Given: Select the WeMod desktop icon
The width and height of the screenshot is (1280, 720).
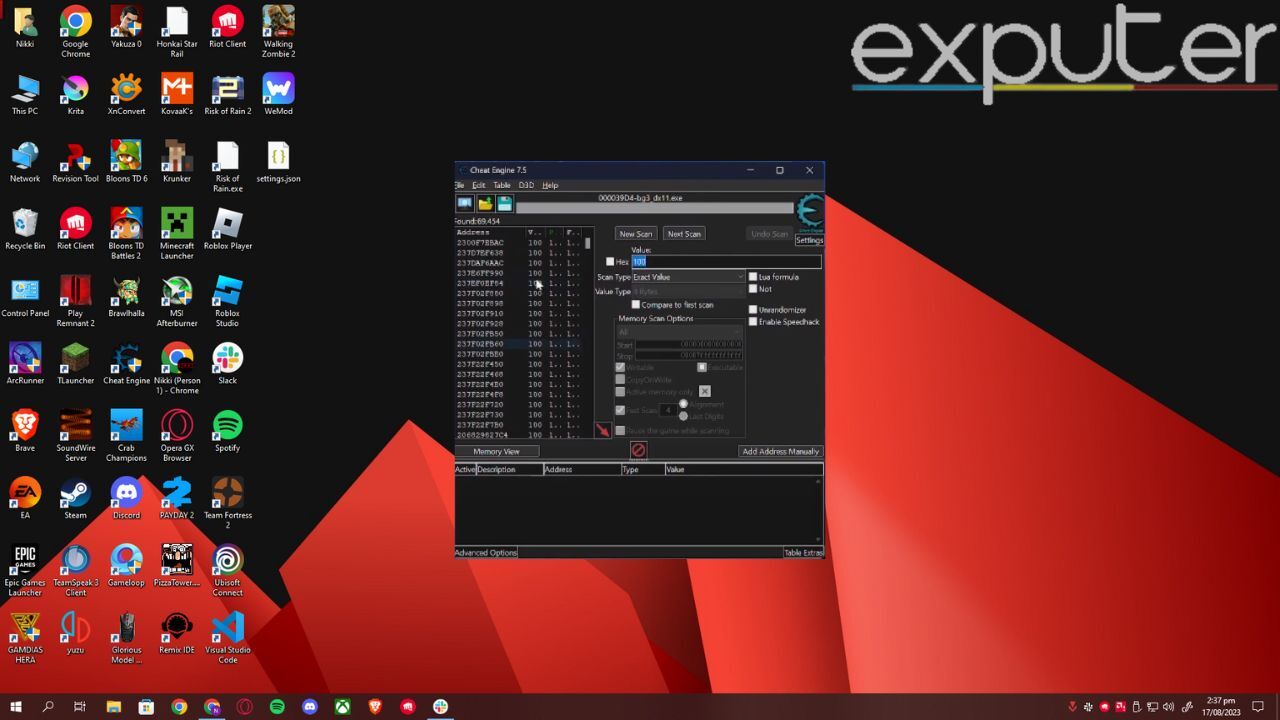Looking at the screenshot, I should click(x=278, y=95).
